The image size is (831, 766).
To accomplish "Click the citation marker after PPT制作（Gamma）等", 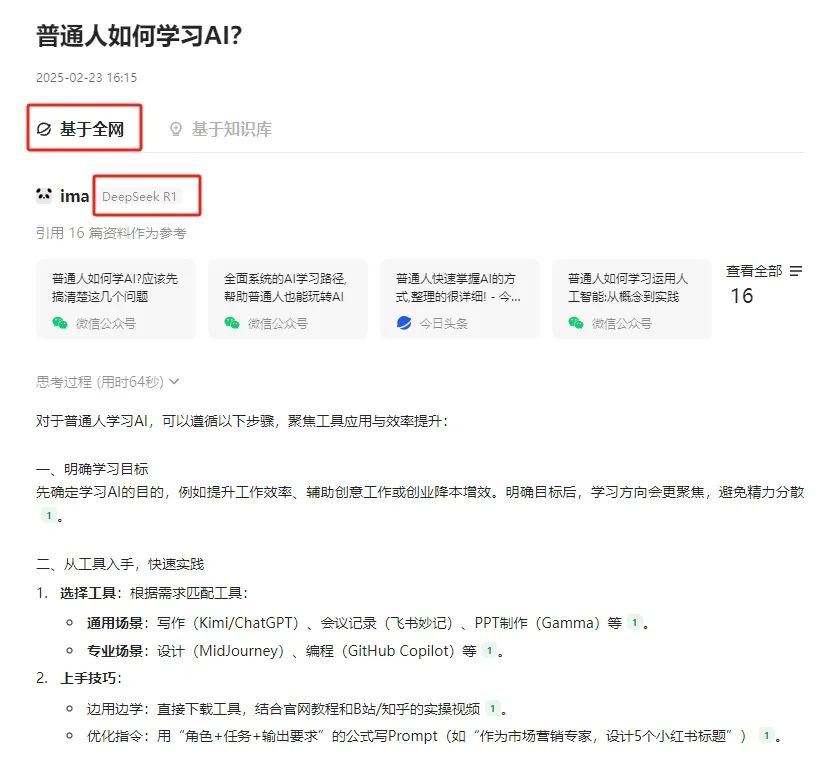I will [634, 623].
